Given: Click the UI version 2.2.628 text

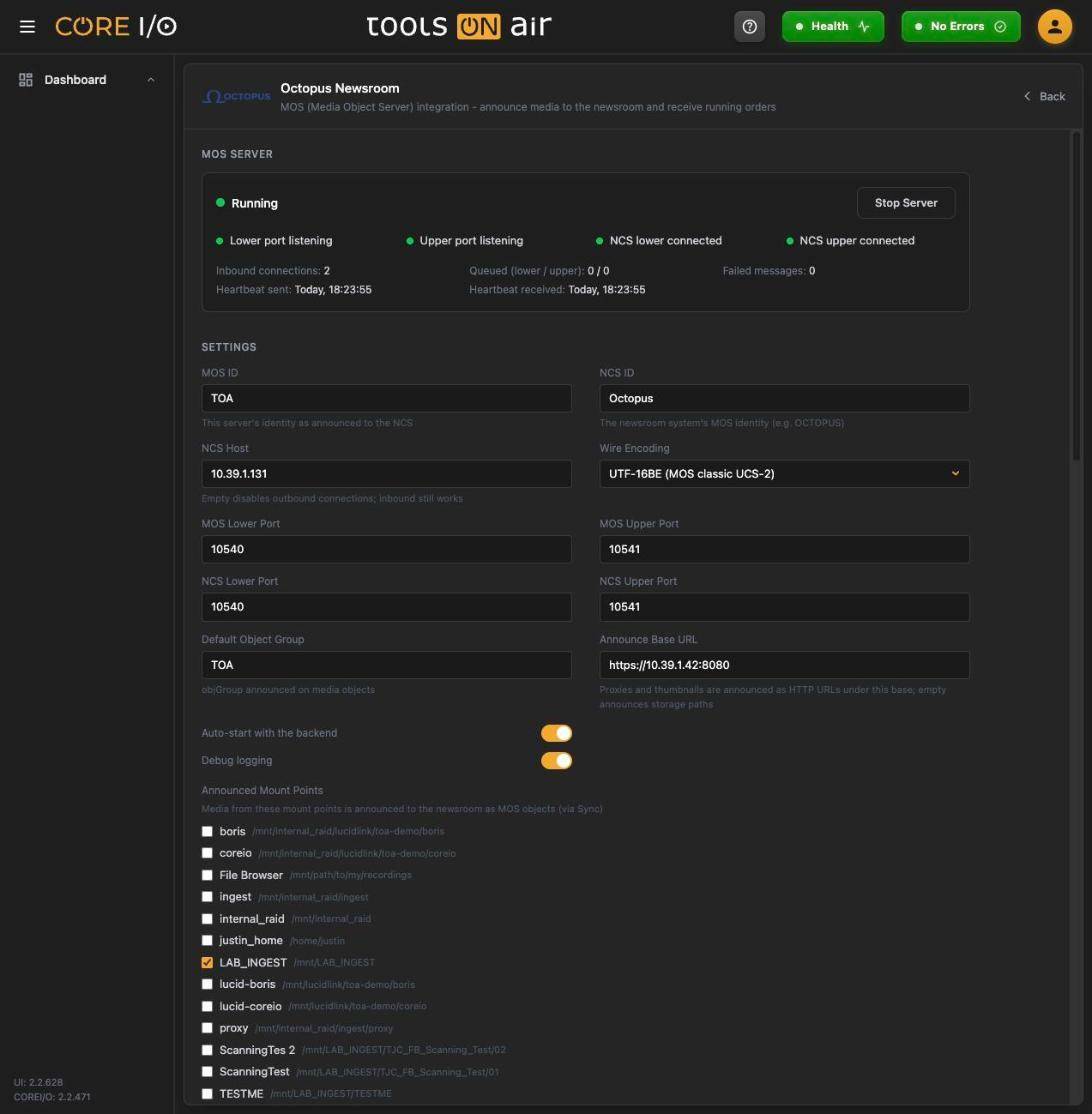Looking at the screenshot, I should [x=38, y=1082].
